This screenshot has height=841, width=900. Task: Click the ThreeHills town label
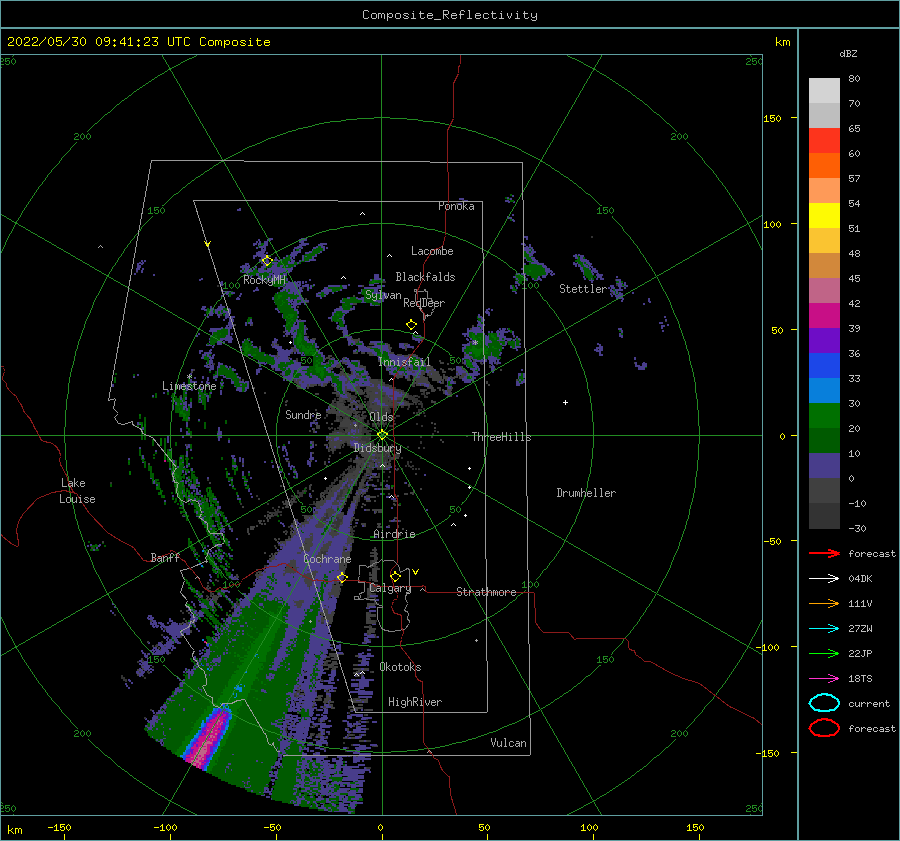pyautogui.click(x=502, y=437)
